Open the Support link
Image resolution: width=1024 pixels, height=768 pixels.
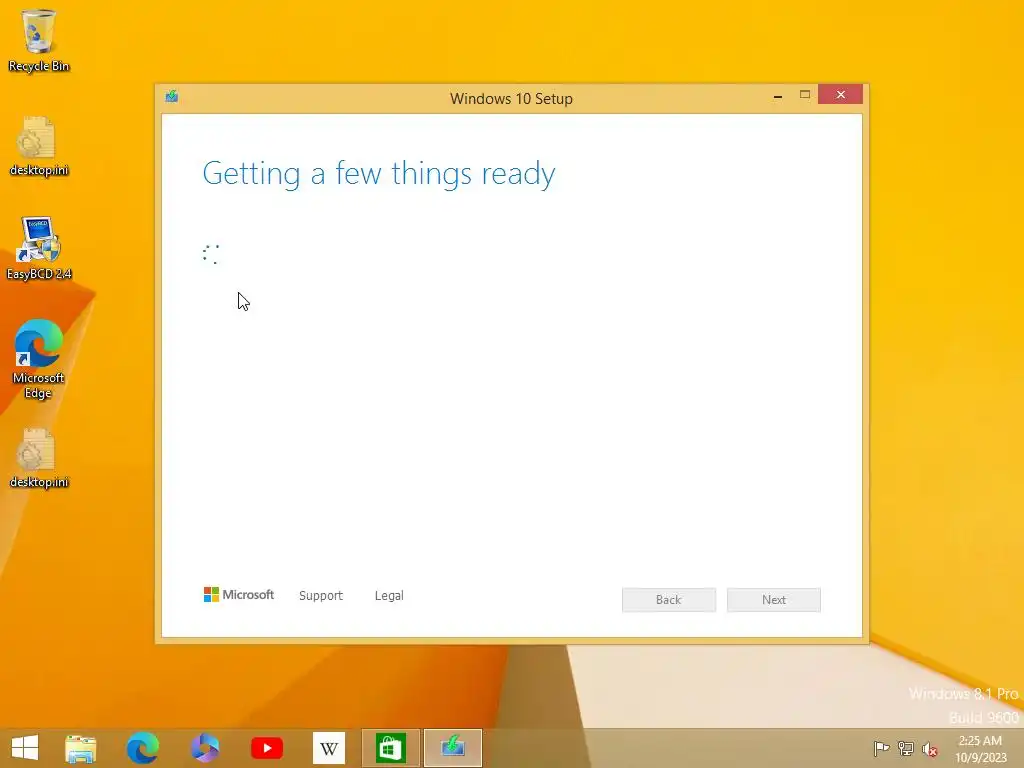point(321,596)
